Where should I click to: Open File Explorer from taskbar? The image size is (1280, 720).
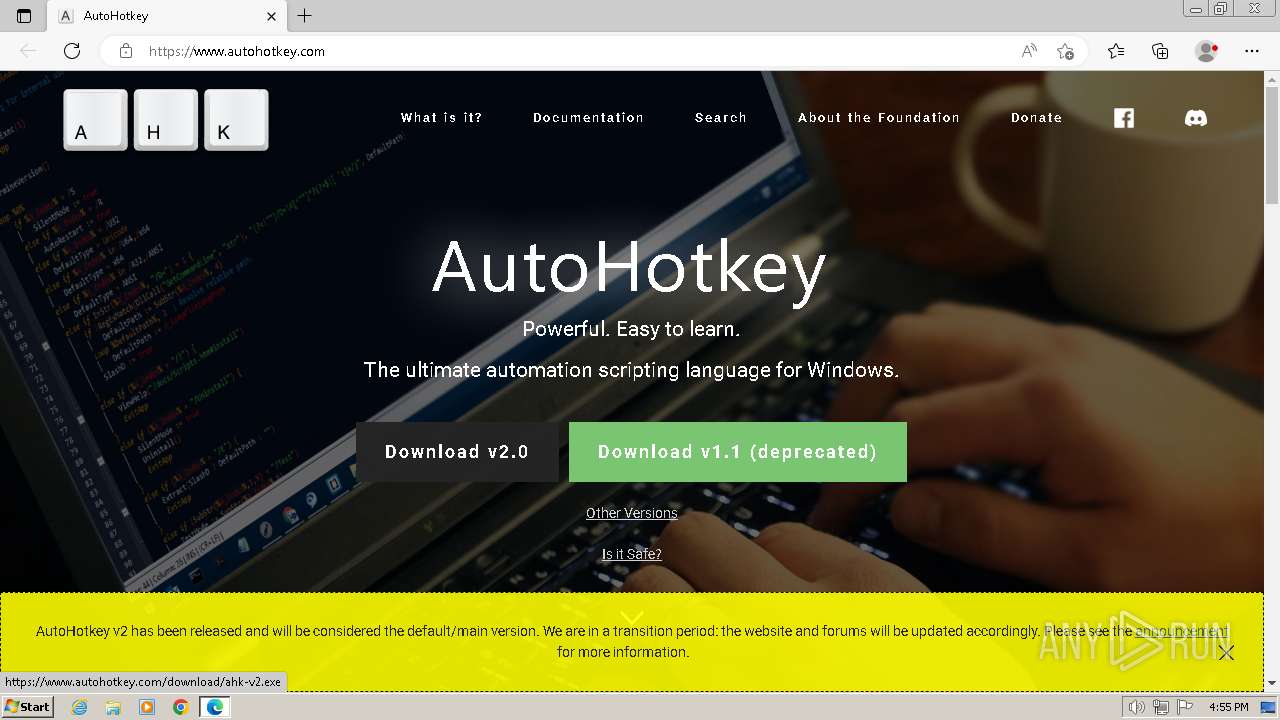pos(113,707)
